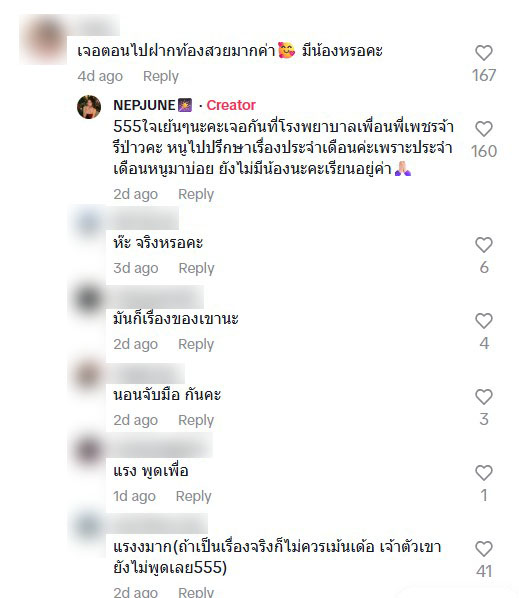Screen dimensions: 519x598
Task: Like NEPJUNE creator reply with 160 likes
Action: coord(484,129)
